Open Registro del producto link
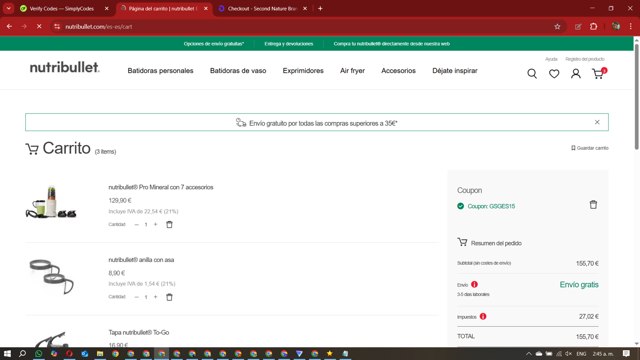 coord(584,59)
